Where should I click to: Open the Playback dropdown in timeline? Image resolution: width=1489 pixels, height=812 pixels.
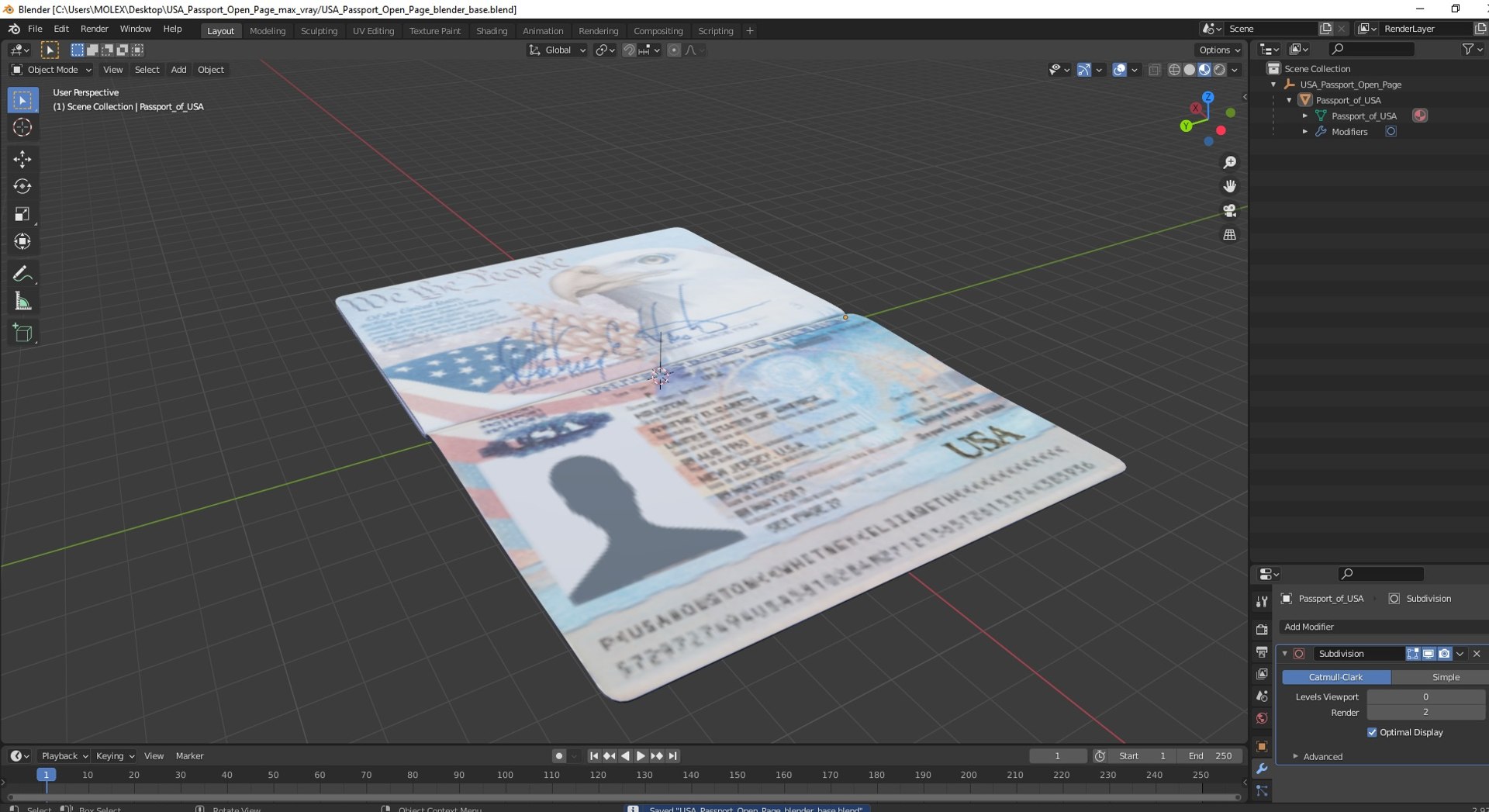pos(64,756)
